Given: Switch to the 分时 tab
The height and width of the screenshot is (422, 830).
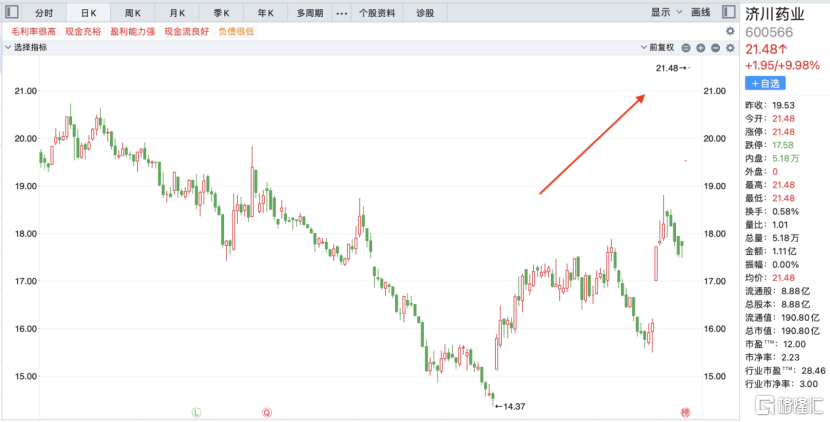Looking at the screenshot, I should 44,13.
